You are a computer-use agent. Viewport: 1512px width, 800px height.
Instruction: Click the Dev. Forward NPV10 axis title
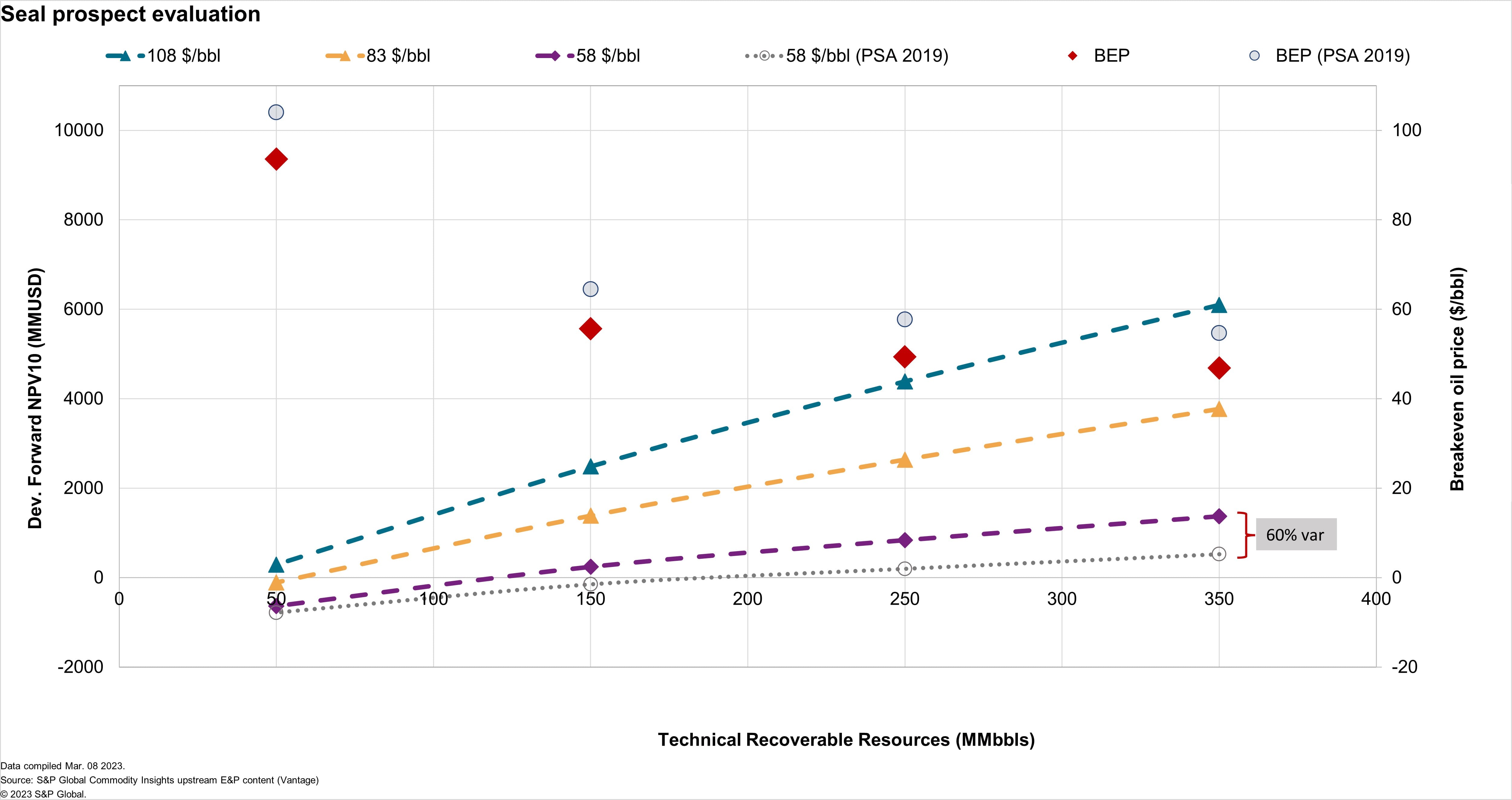[x=35, y=398]
